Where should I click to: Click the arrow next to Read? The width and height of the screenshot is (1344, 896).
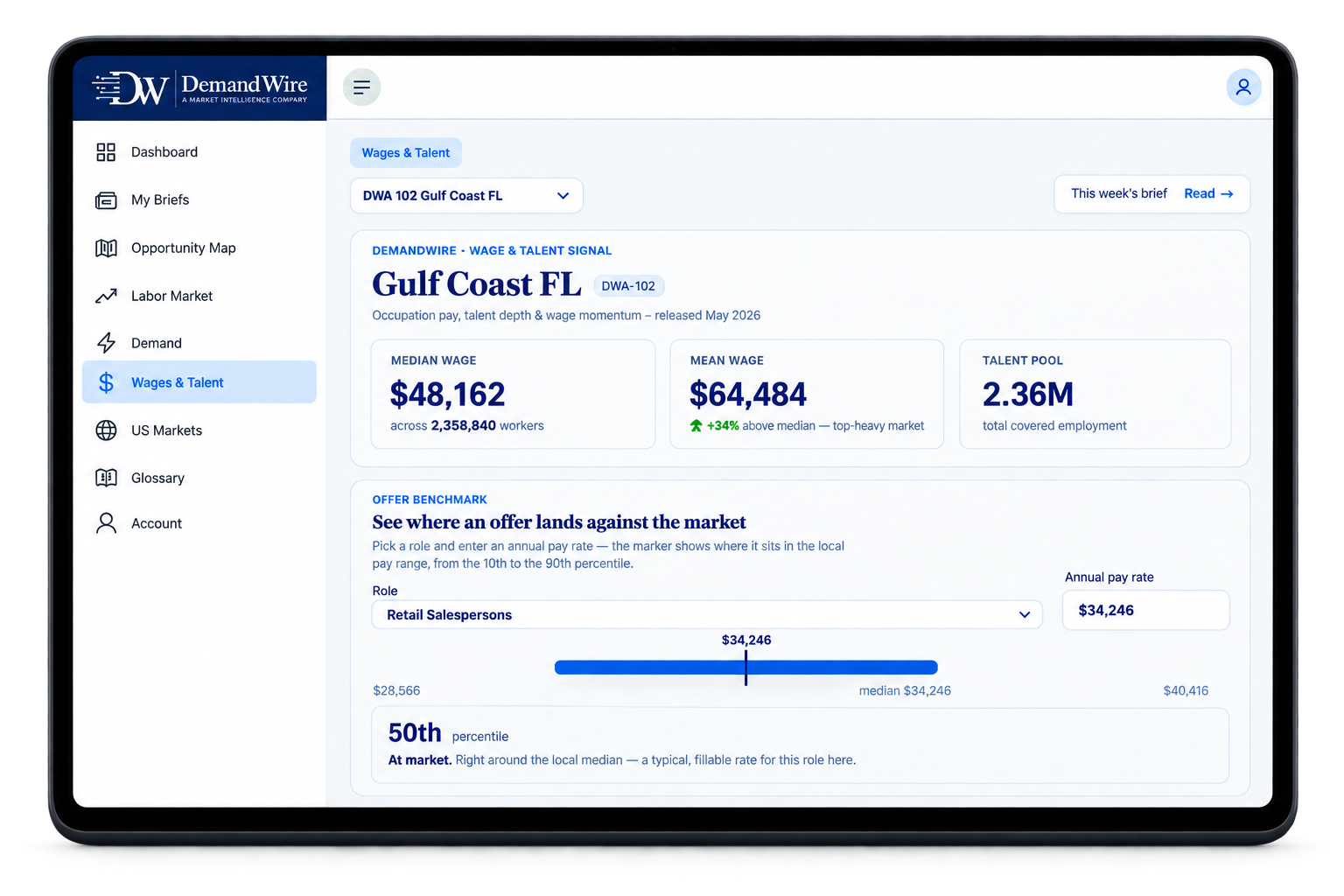click(1227, 194)
